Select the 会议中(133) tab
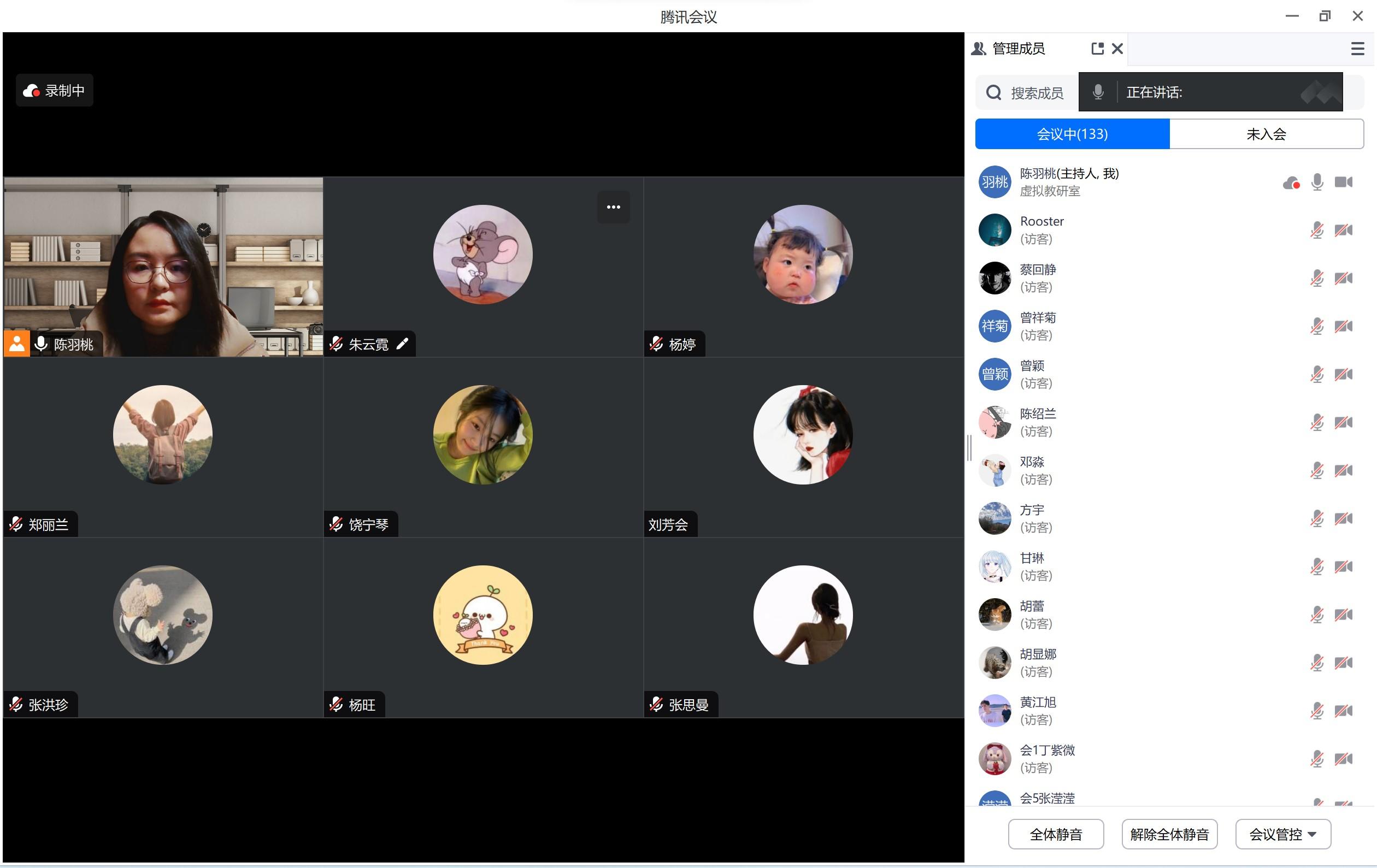1377x868 pixels. [x=1072, y=134]
